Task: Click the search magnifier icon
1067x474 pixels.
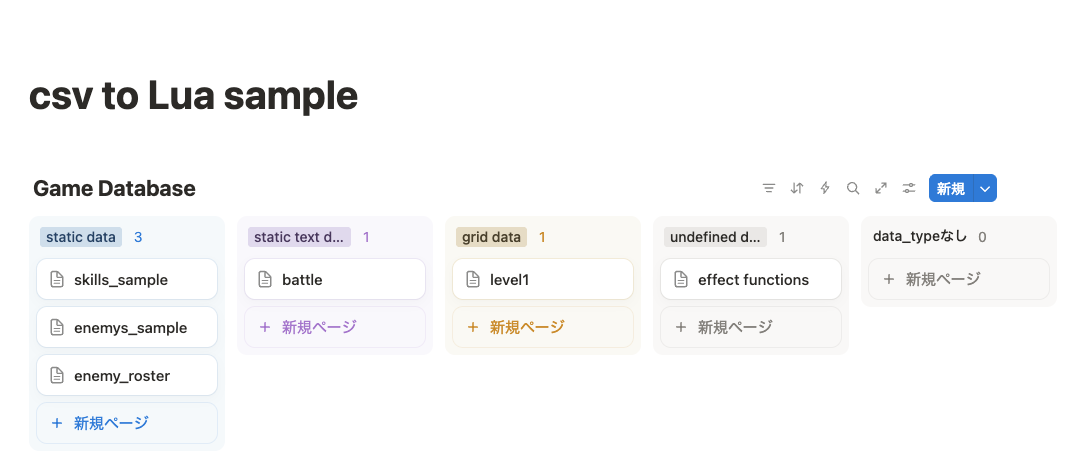Action: [x=853, y=188]
